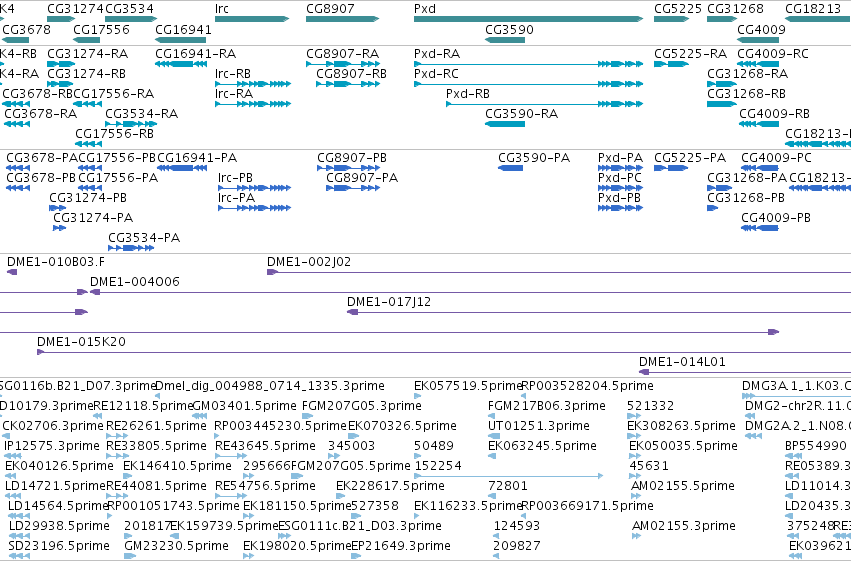Click the CG3590-PA protein label
851x561 pixels.
pyautogui.click(x=534, y=158)
